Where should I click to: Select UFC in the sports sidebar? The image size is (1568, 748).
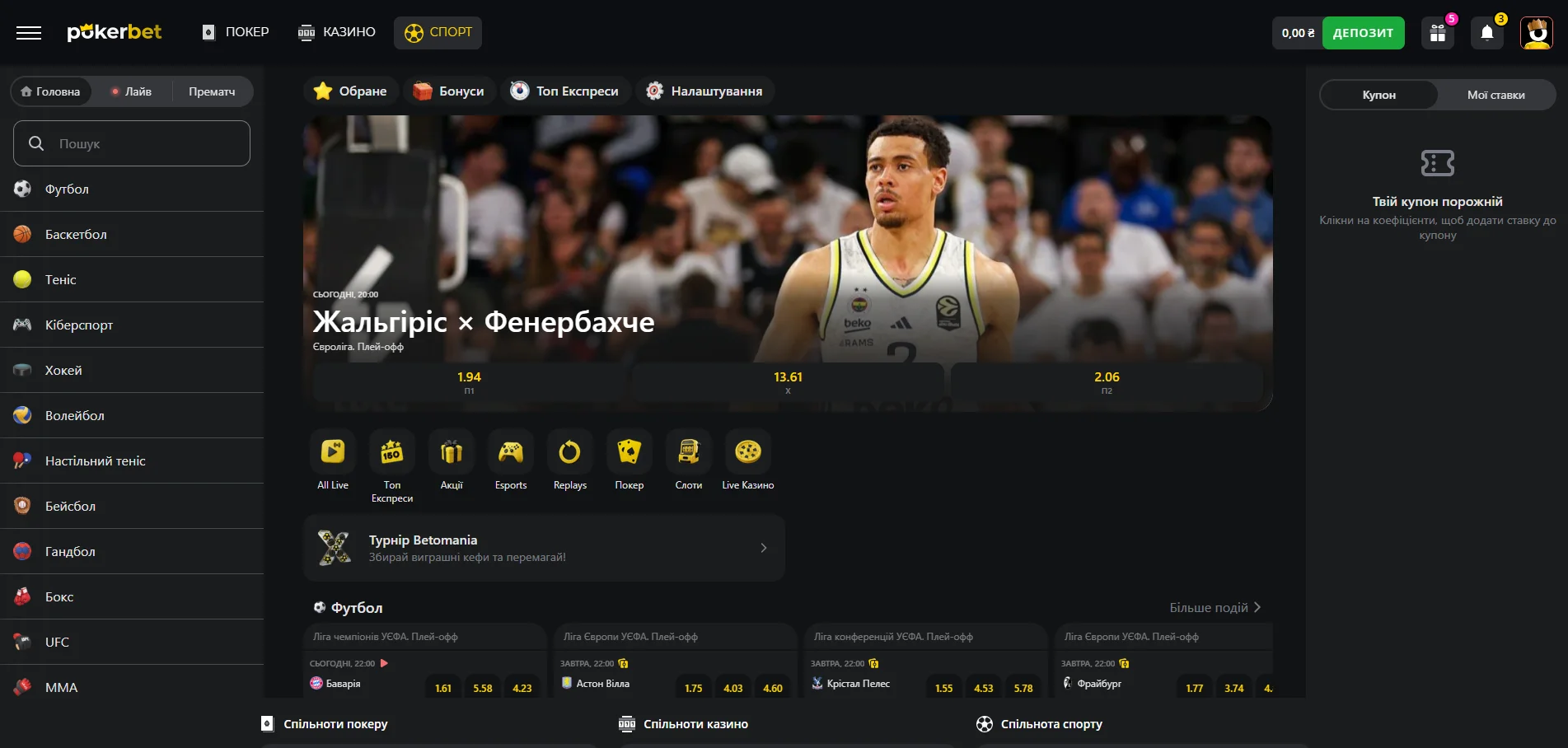point(132,642)
